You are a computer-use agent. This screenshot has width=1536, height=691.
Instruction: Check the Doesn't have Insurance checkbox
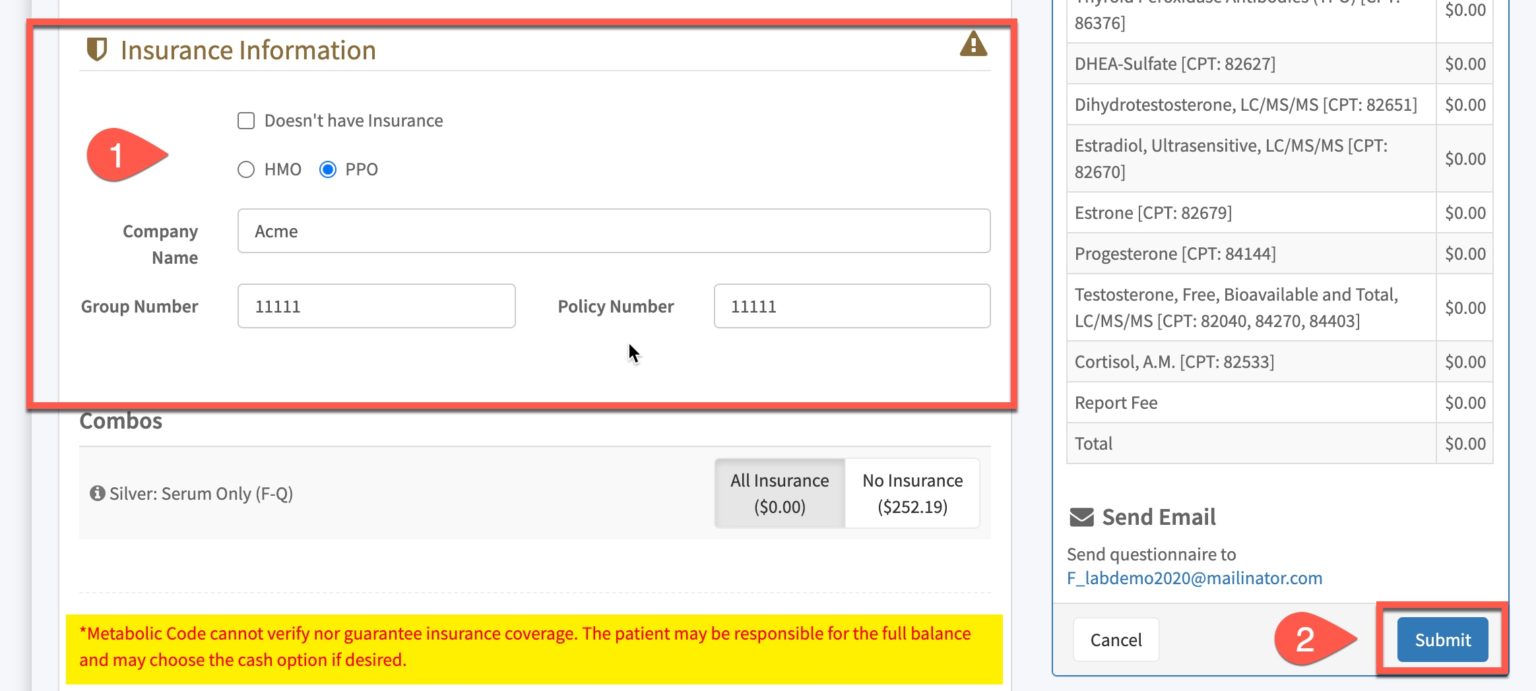pos(245,120)
